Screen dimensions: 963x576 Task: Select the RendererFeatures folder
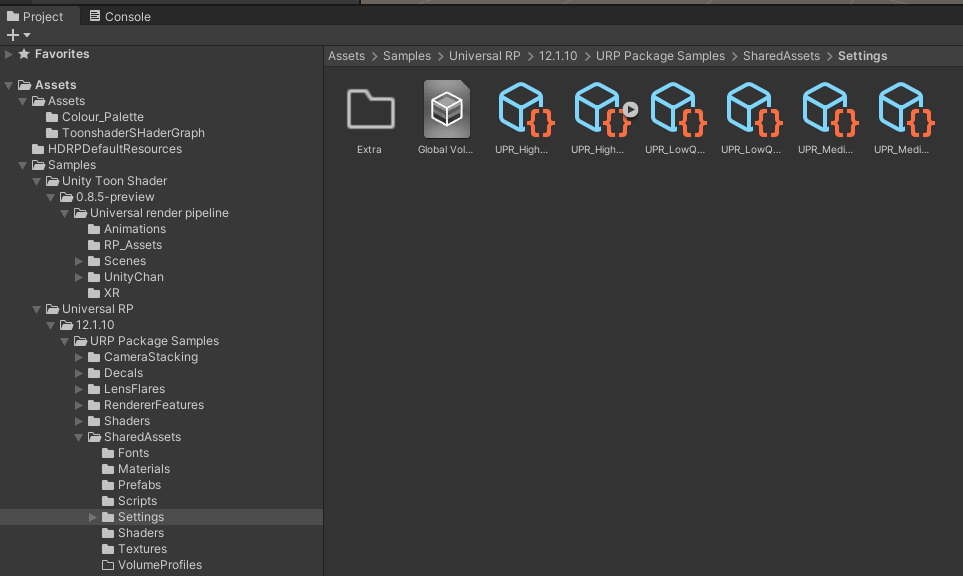pos(146,405)
